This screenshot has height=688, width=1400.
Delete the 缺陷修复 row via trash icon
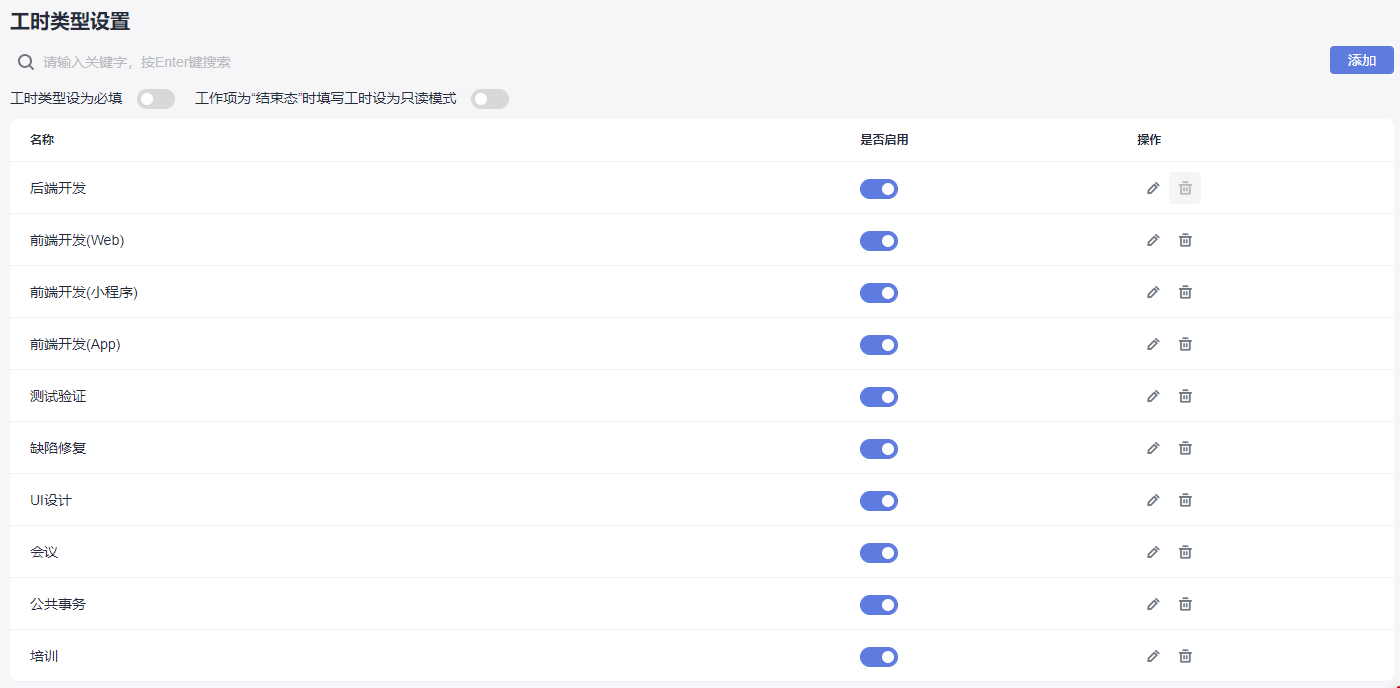1185,448
